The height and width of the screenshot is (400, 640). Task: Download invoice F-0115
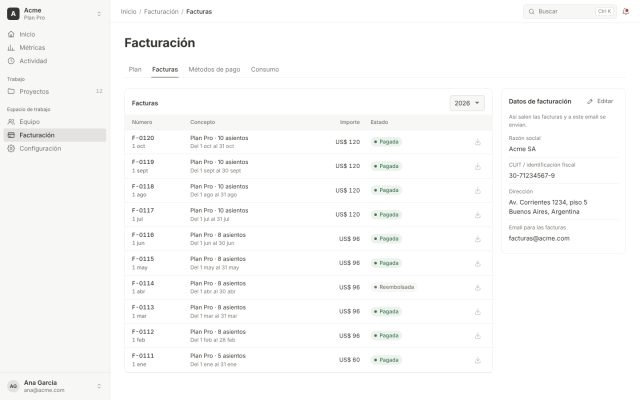(x=478, y=263)
